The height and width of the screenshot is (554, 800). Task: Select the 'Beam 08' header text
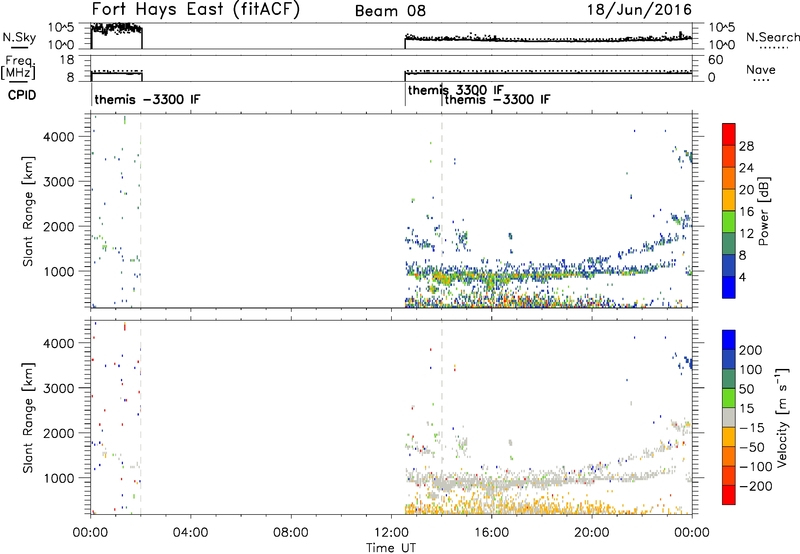pos(390,11)
